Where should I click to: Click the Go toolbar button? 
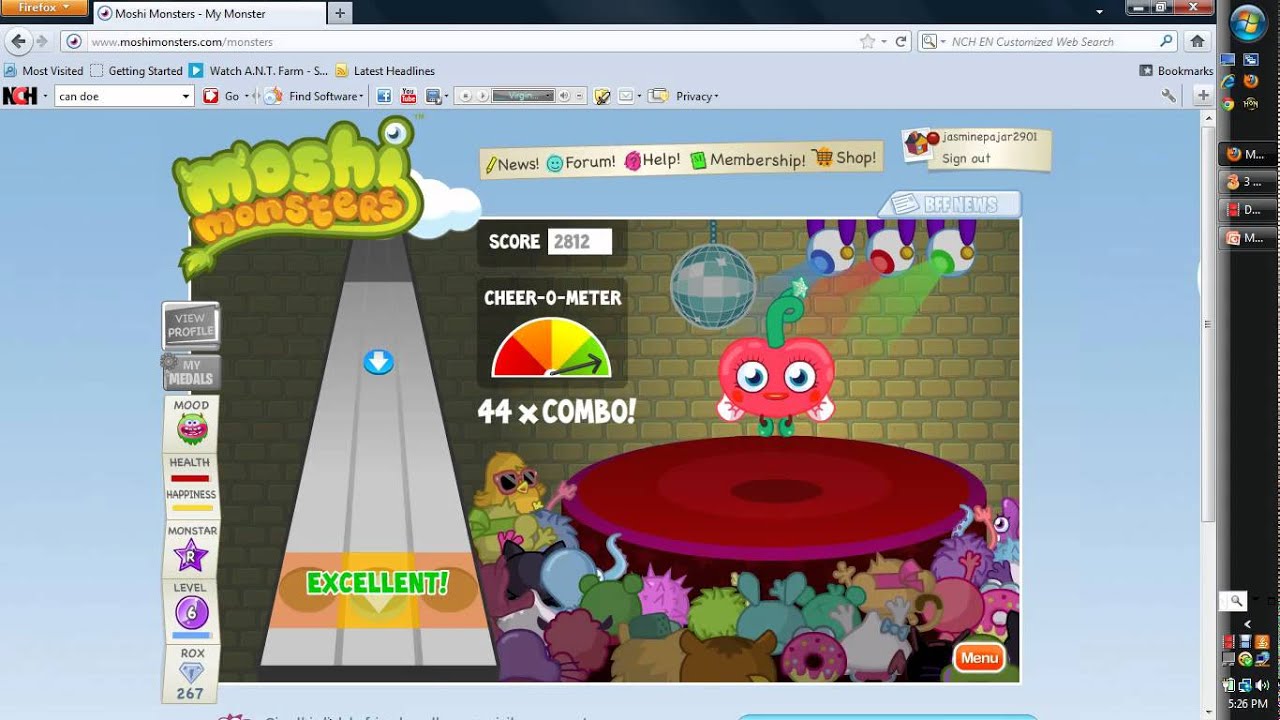224,96
